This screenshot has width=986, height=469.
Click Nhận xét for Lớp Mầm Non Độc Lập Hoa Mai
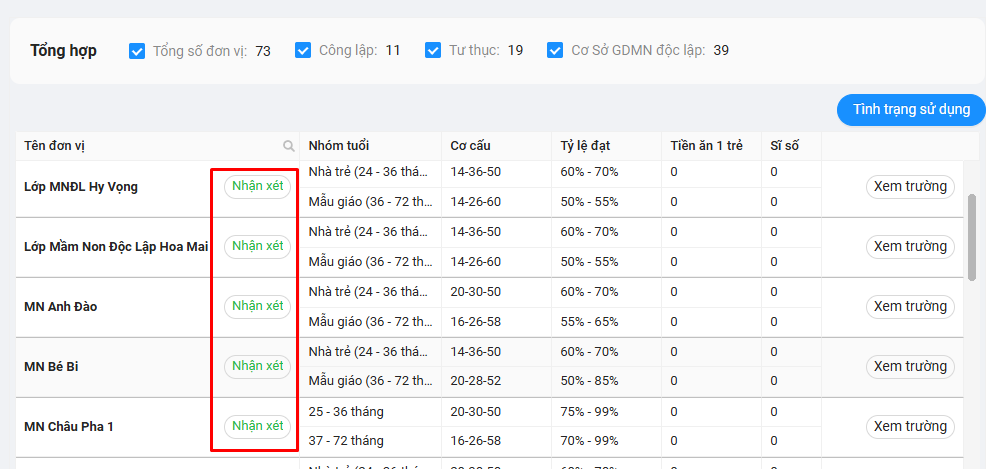click(x=257, y=246)
